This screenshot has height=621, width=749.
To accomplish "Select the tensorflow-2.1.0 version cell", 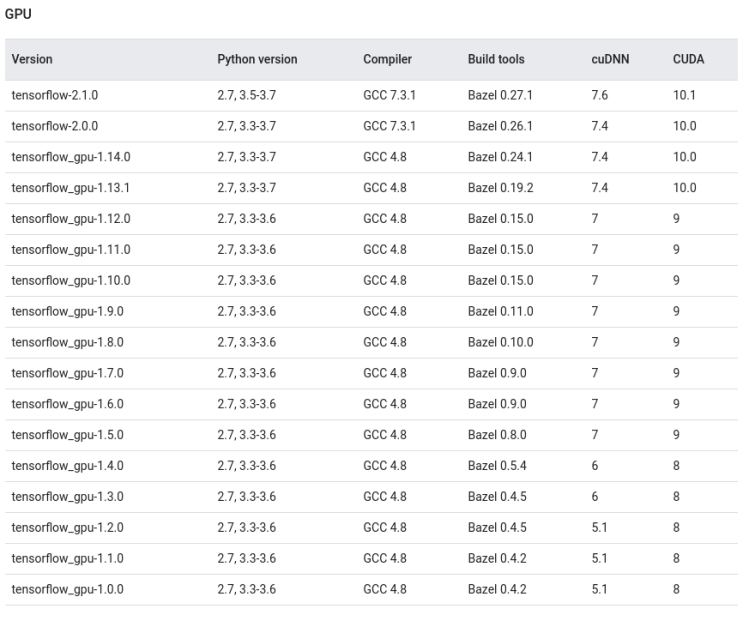I will (55, 95).
